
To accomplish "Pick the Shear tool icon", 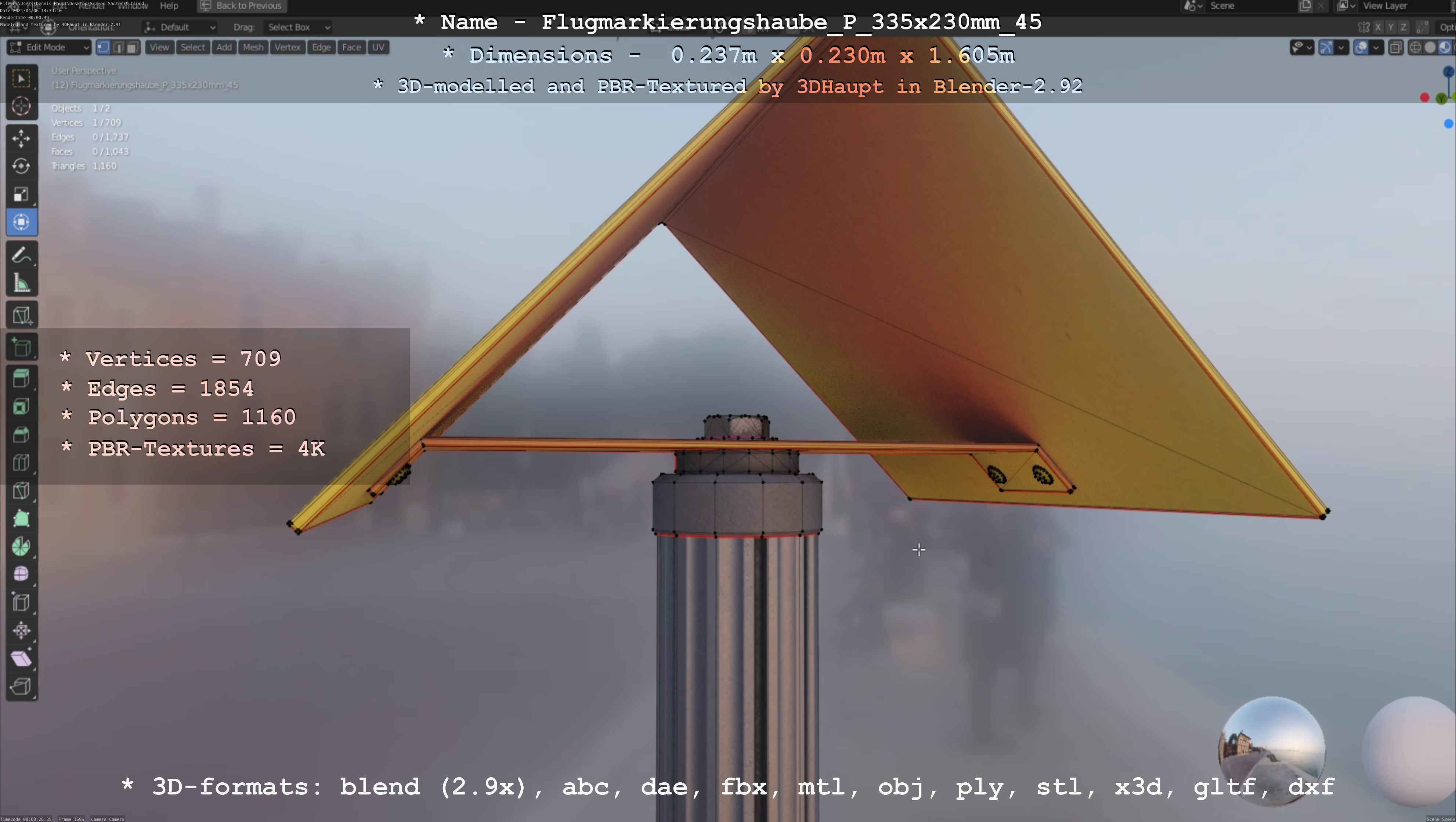I will [21, 659].
